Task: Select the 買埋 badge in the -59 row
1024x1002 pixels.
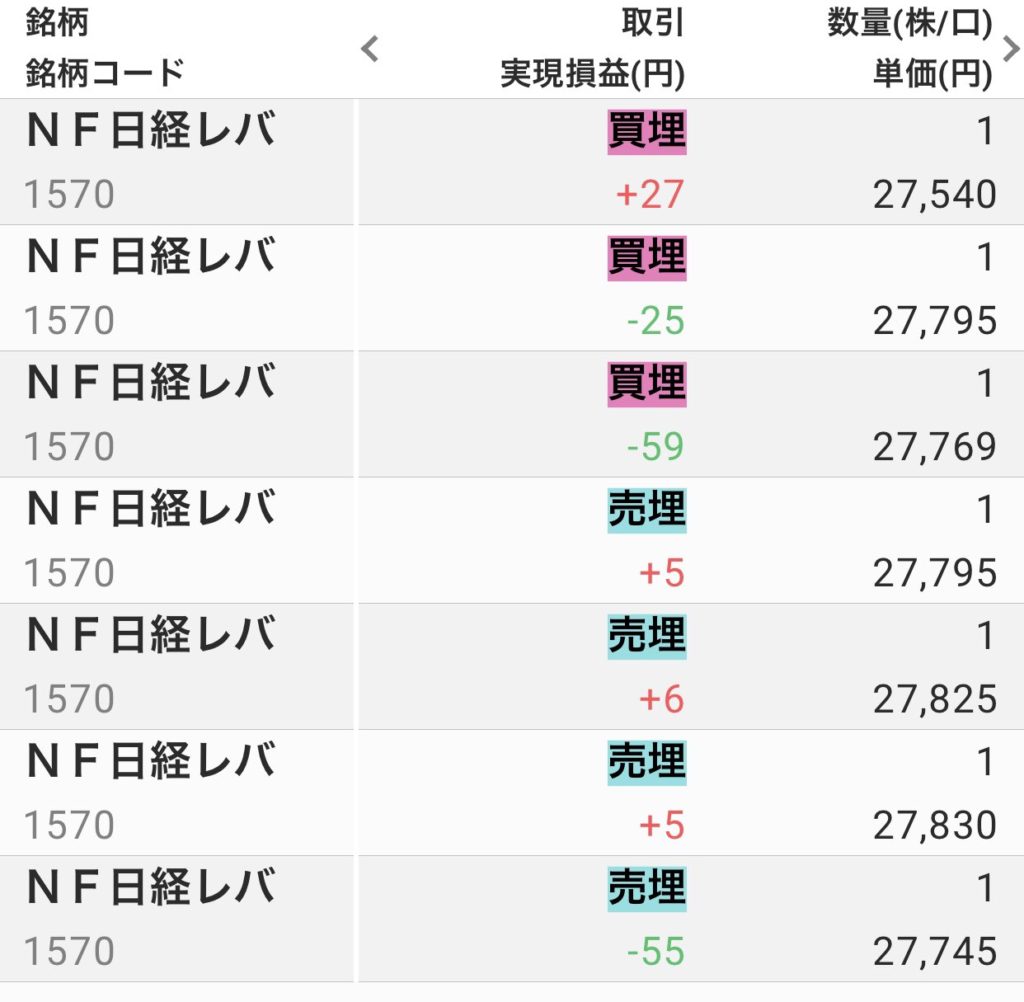Action: pyautogui.click(x=647, y=384)
